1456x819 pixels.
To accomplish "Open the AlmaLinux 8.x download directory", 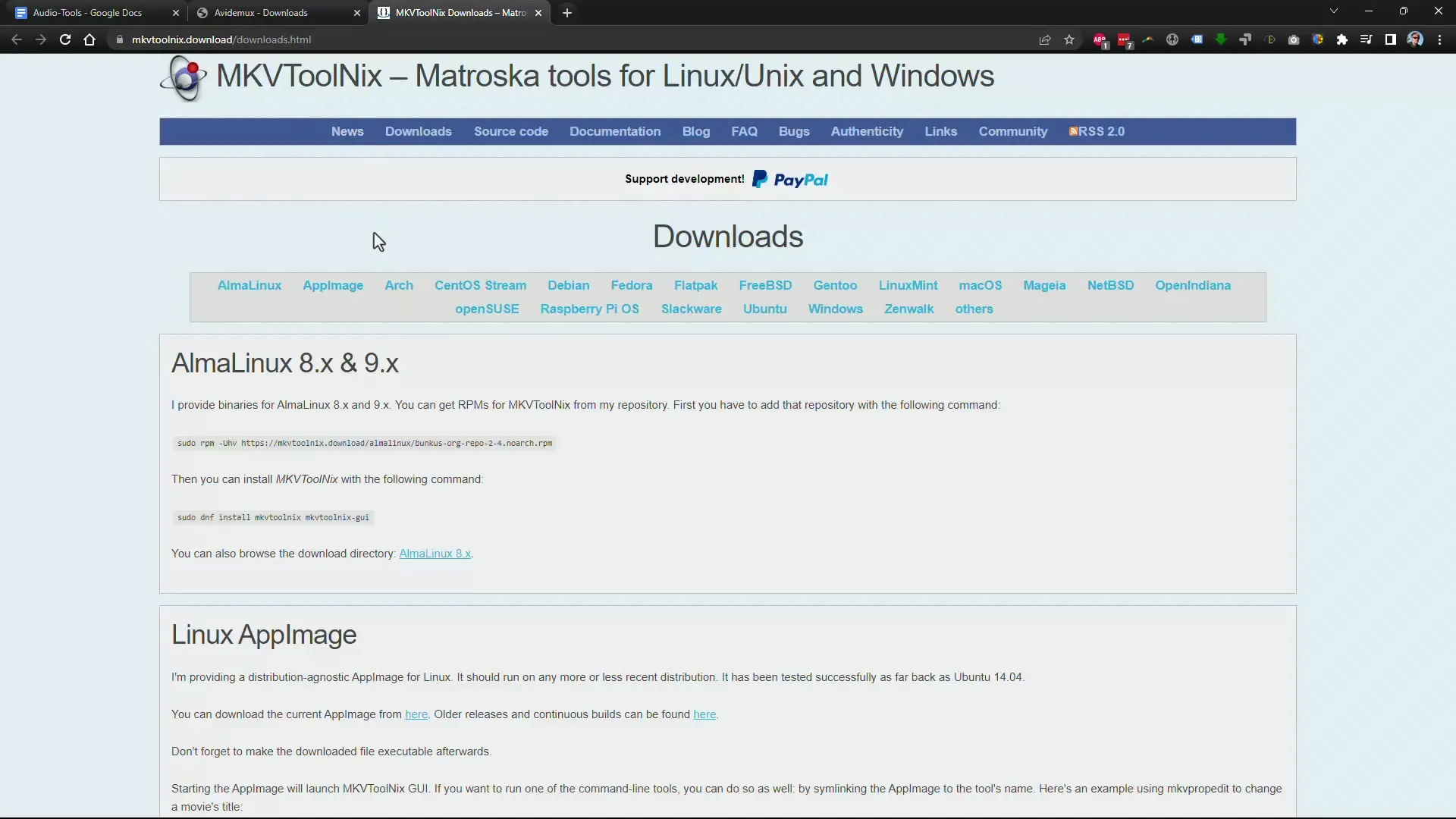I will pos(435,554).
